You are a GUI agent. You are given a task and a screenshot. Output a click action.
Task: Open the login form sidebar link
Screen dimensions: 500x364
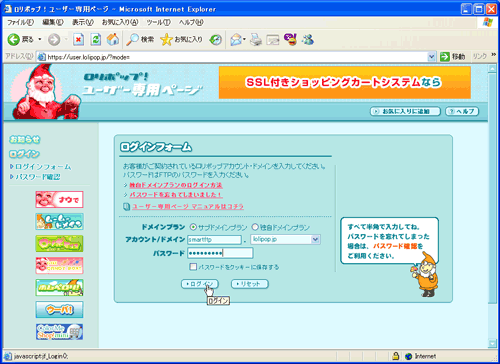click(43, 167)
